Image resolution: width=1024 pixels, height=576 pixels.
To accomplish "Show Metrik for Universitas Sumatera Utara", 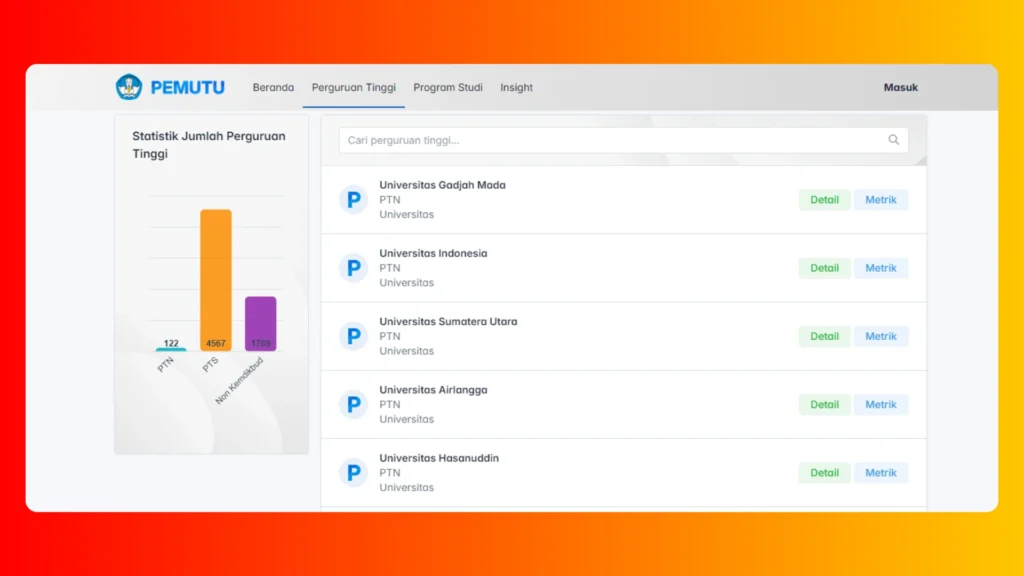I will [x=881, y=336].
